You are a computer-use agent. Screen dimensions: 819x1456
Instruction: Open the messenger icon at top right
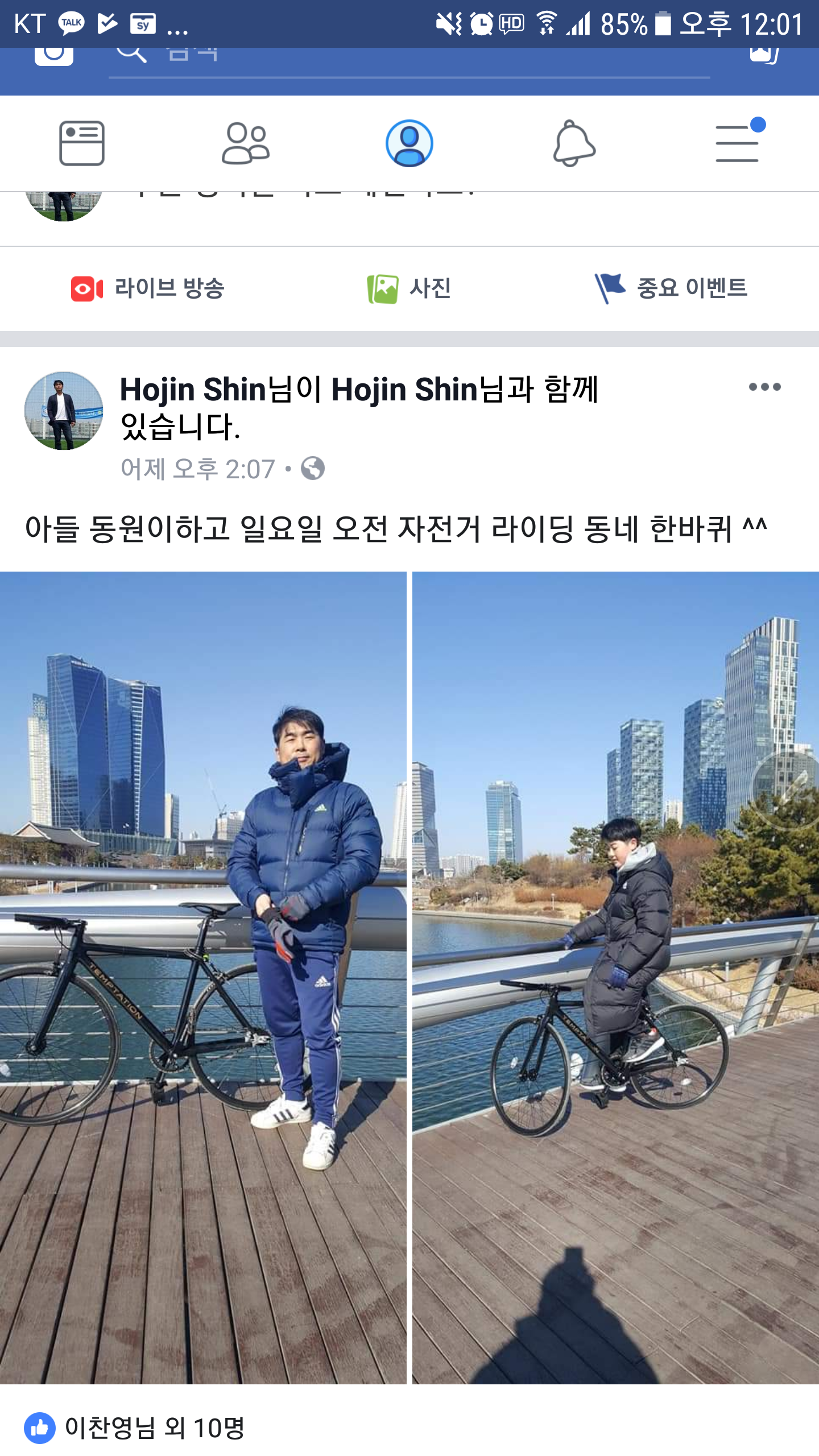pyautogui.click(x=764, y=55)
